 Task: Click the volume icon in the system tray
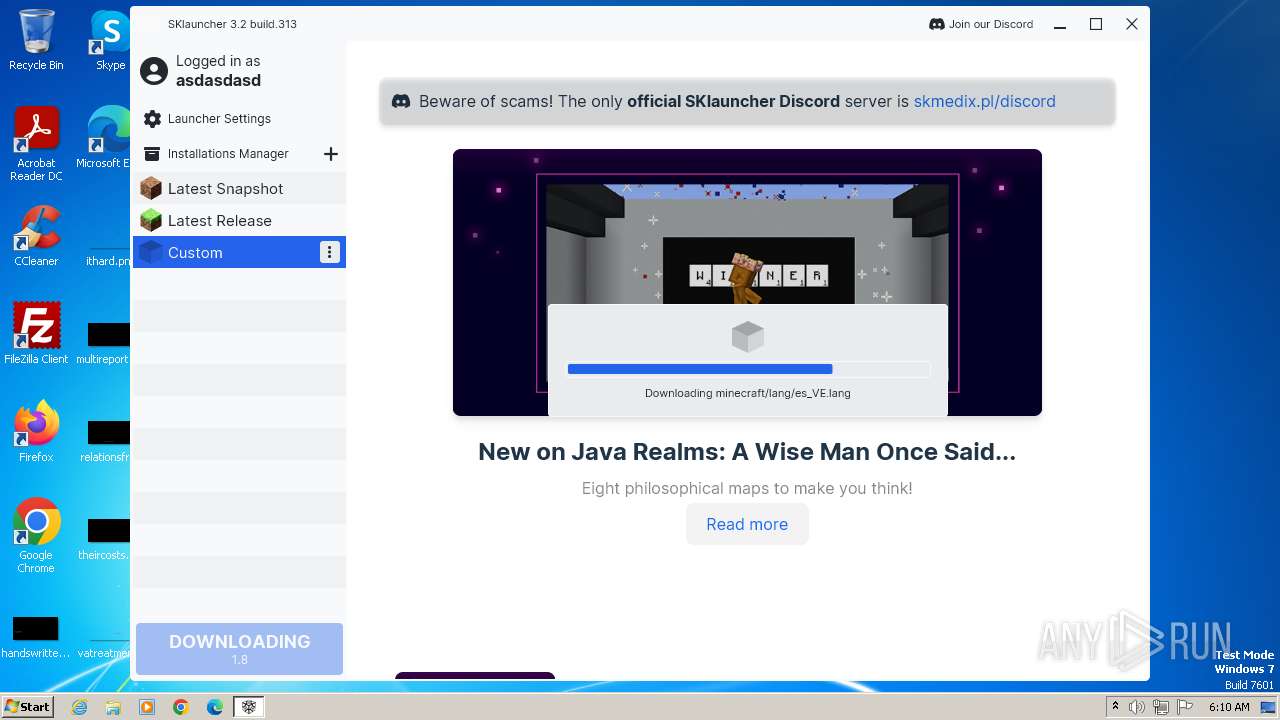tap(1137, 707)
